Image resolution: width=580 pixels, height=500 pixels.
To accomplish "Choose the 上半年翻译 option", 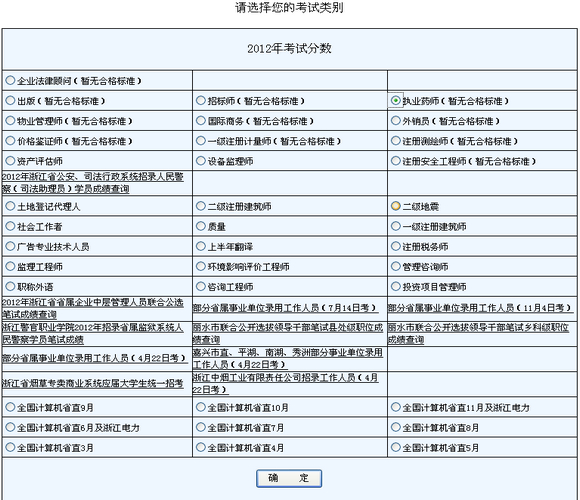I will (x=200, y=246).
